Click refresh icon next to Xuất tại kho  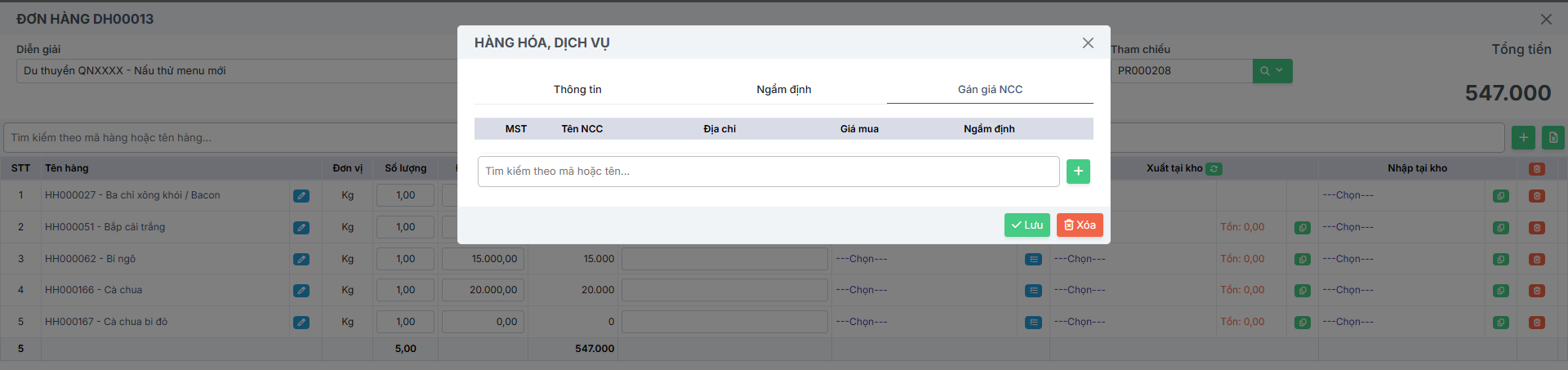[x=1214, y=169]
